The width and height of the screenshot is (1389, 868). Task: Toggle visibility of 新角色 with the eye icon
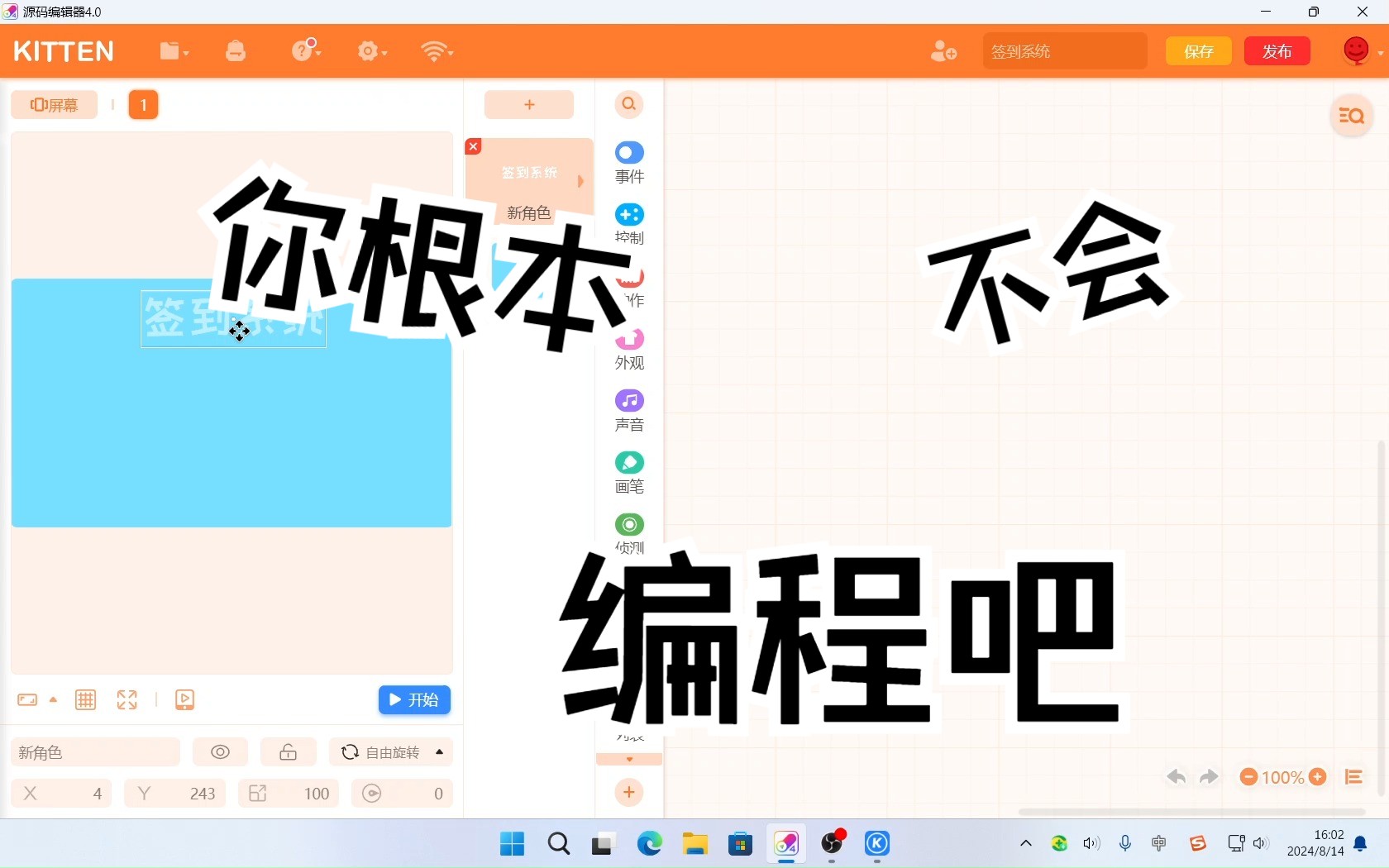(220, 751)
